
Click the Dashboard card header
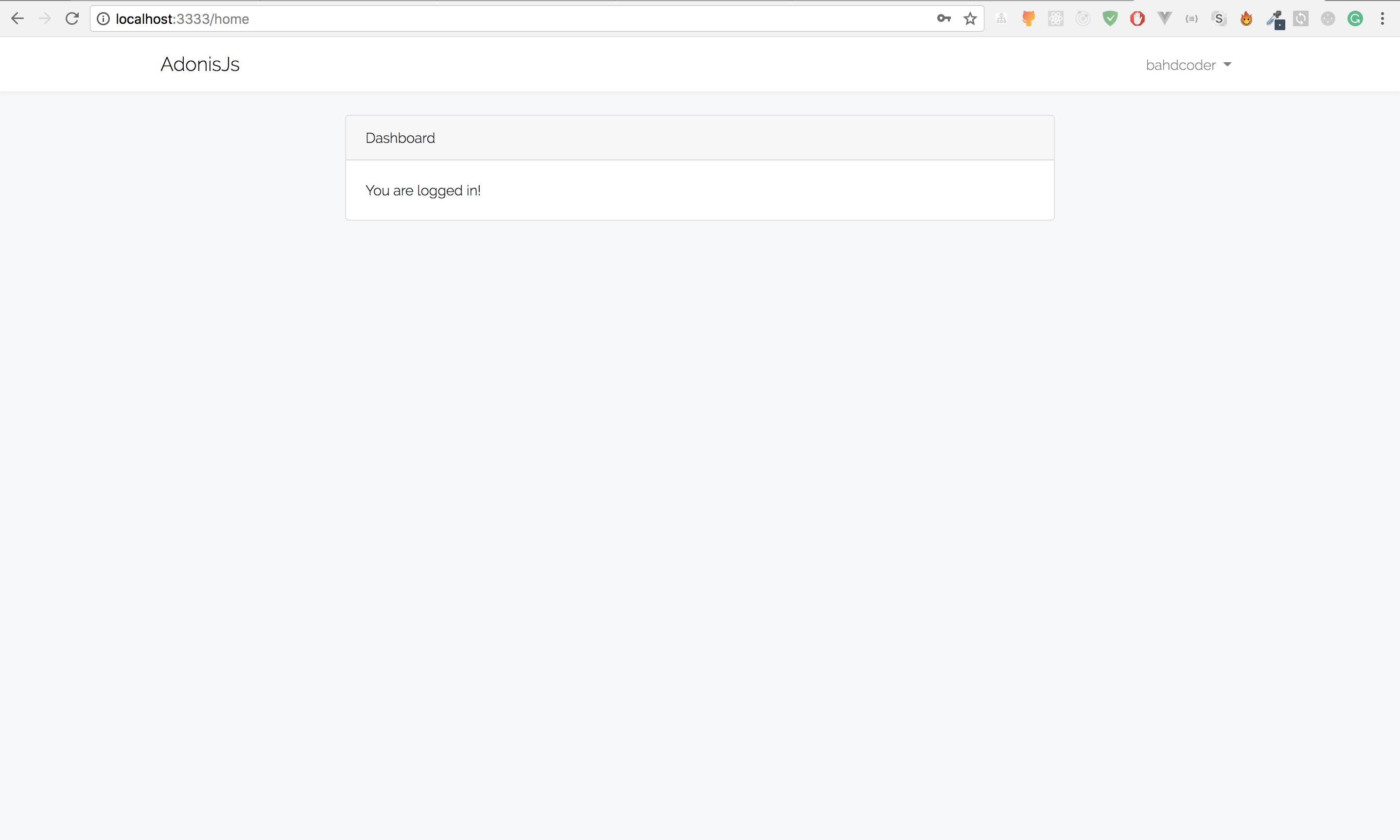pyautogui.click(x=700, y=138)
